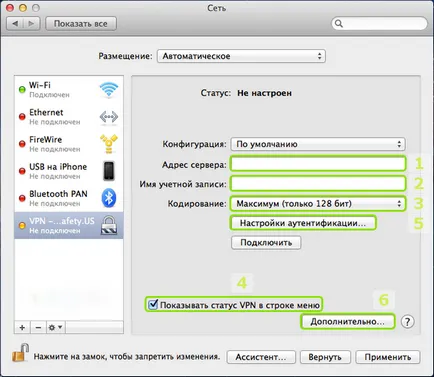The image size is (434, 377).
Task: Click the Bluetooth logo icon
Action: pos(109,198)
